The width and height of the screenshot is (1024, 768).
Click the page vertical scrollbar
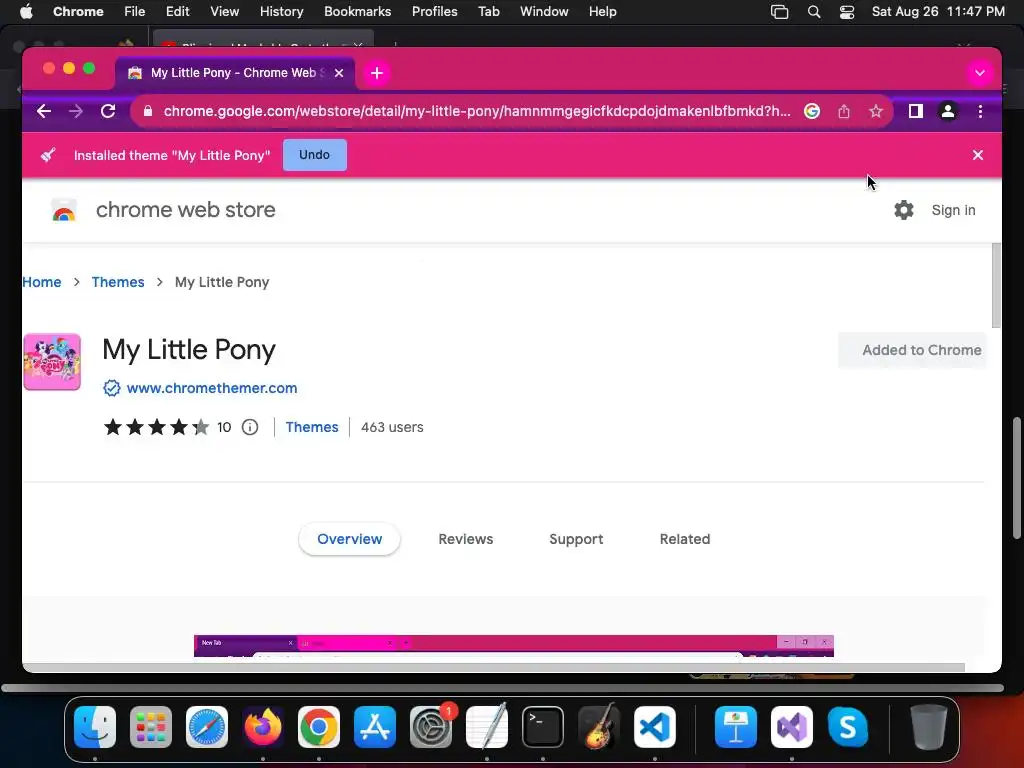(x=996, y=286)
